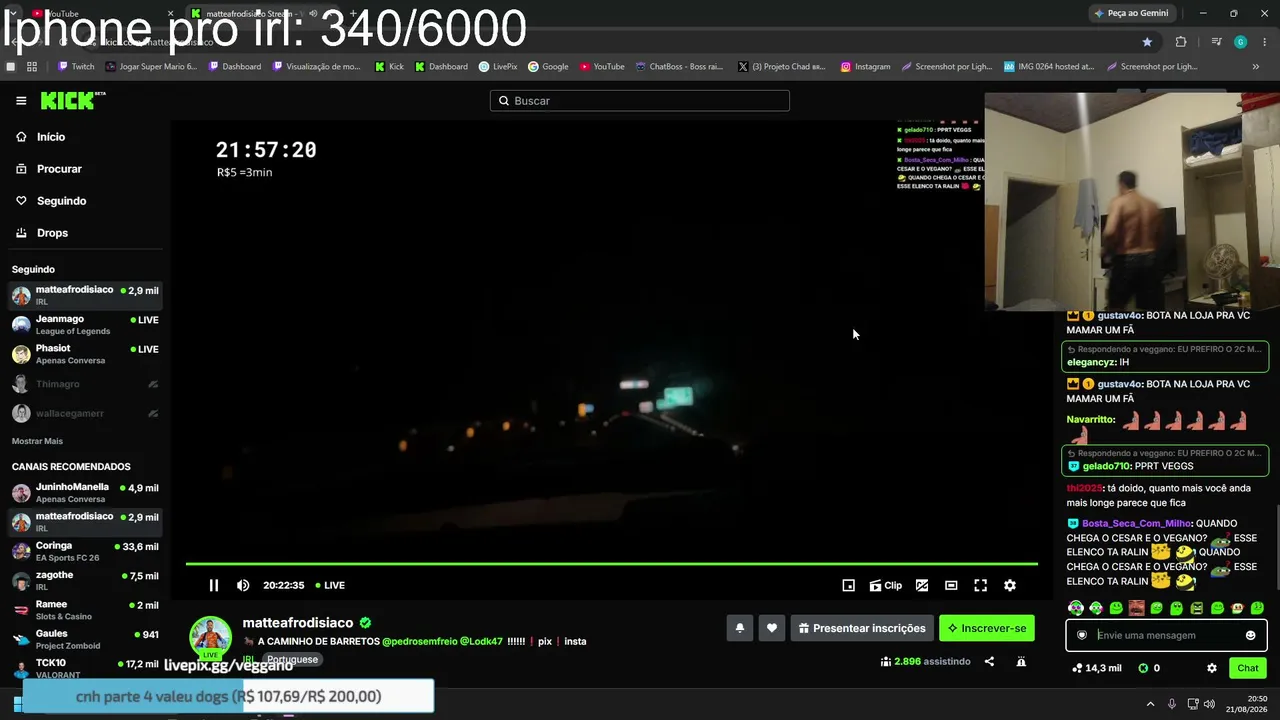Expand the followed list with Mostrar Mais
This screenshot has width=1280, height=720.
[x=37, y=441]
